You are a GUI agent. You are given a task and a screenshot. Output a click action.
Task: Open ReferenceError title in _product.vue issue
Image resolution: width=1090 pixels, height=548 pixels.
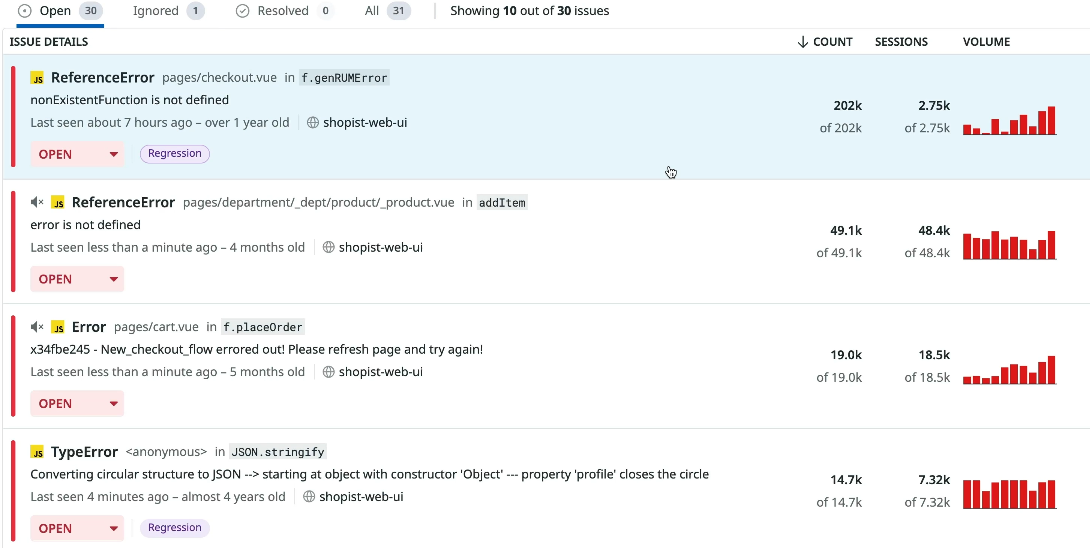pos(124,202)
